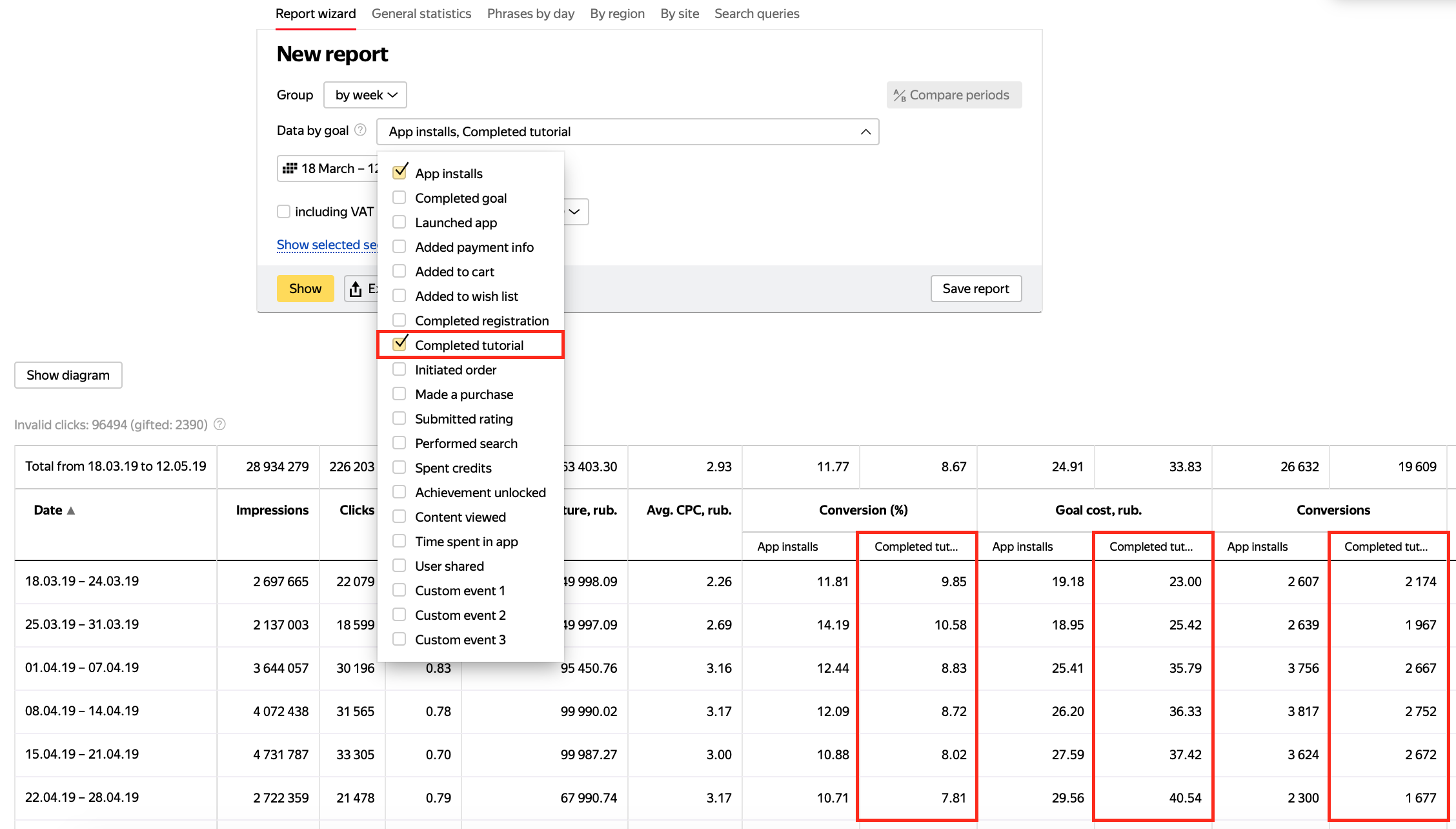Enable the including VAT checkbox

(283, 212)
